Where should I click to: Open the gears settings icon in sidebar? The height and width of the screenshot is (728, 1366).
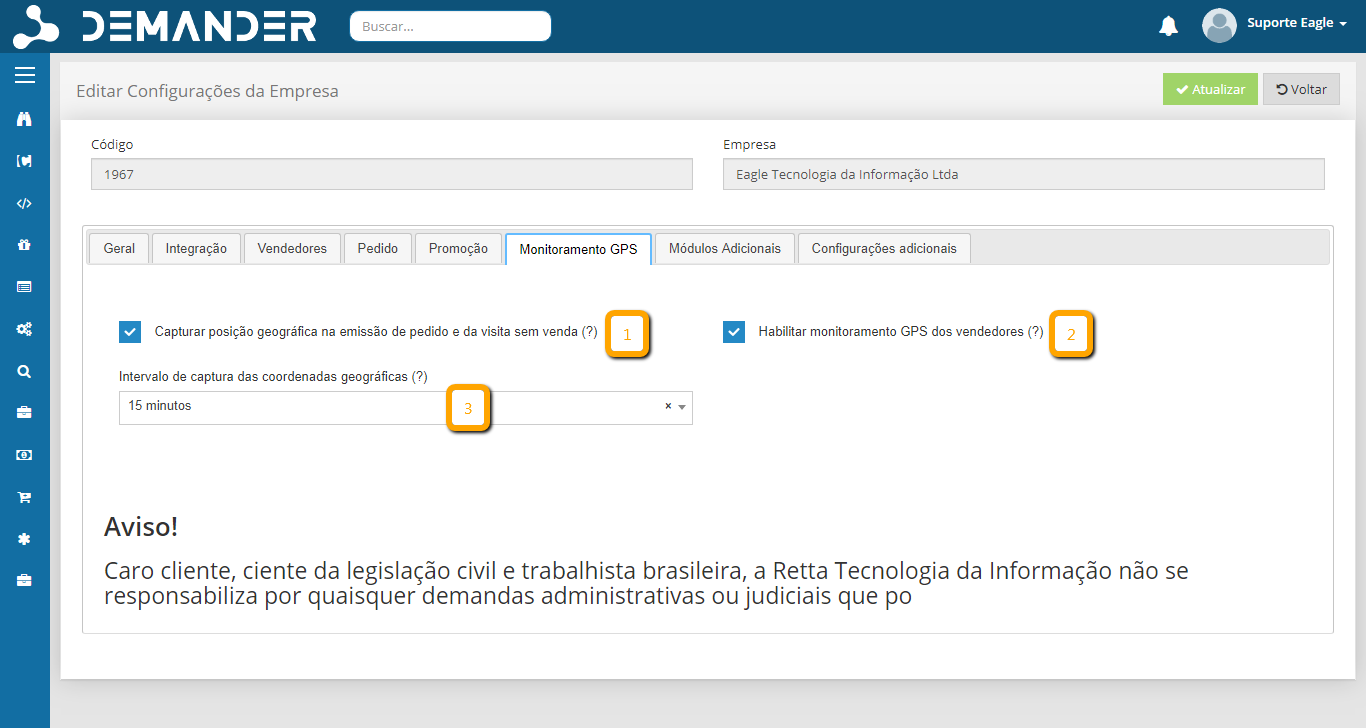point(25,329)
